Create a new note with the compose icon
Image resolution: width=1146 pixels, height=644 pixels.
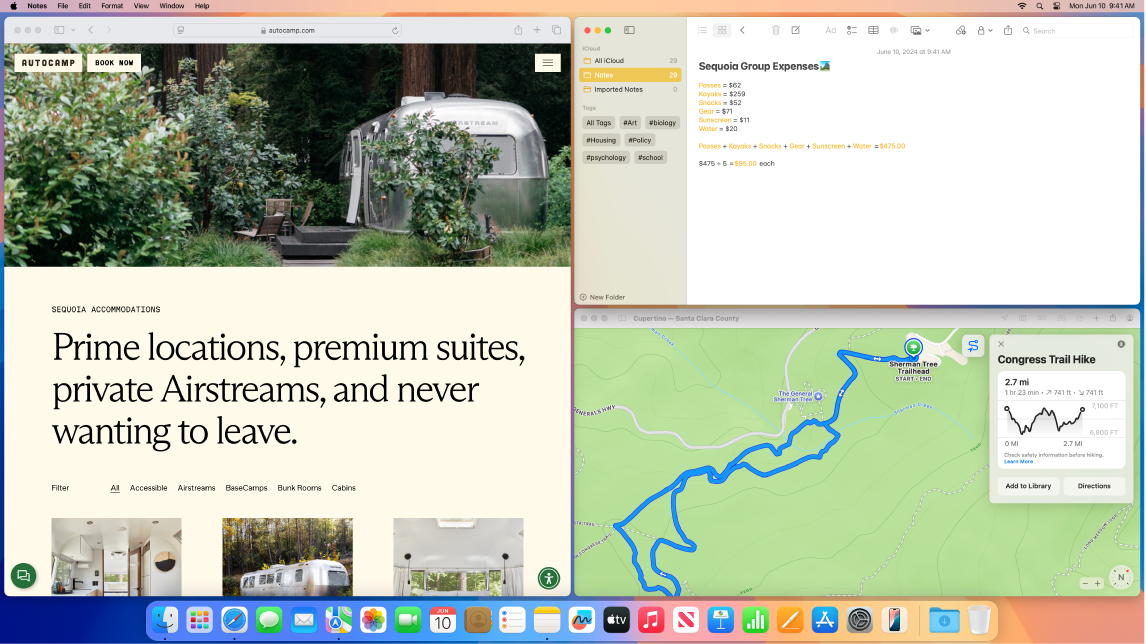click(x=796, y=30)
